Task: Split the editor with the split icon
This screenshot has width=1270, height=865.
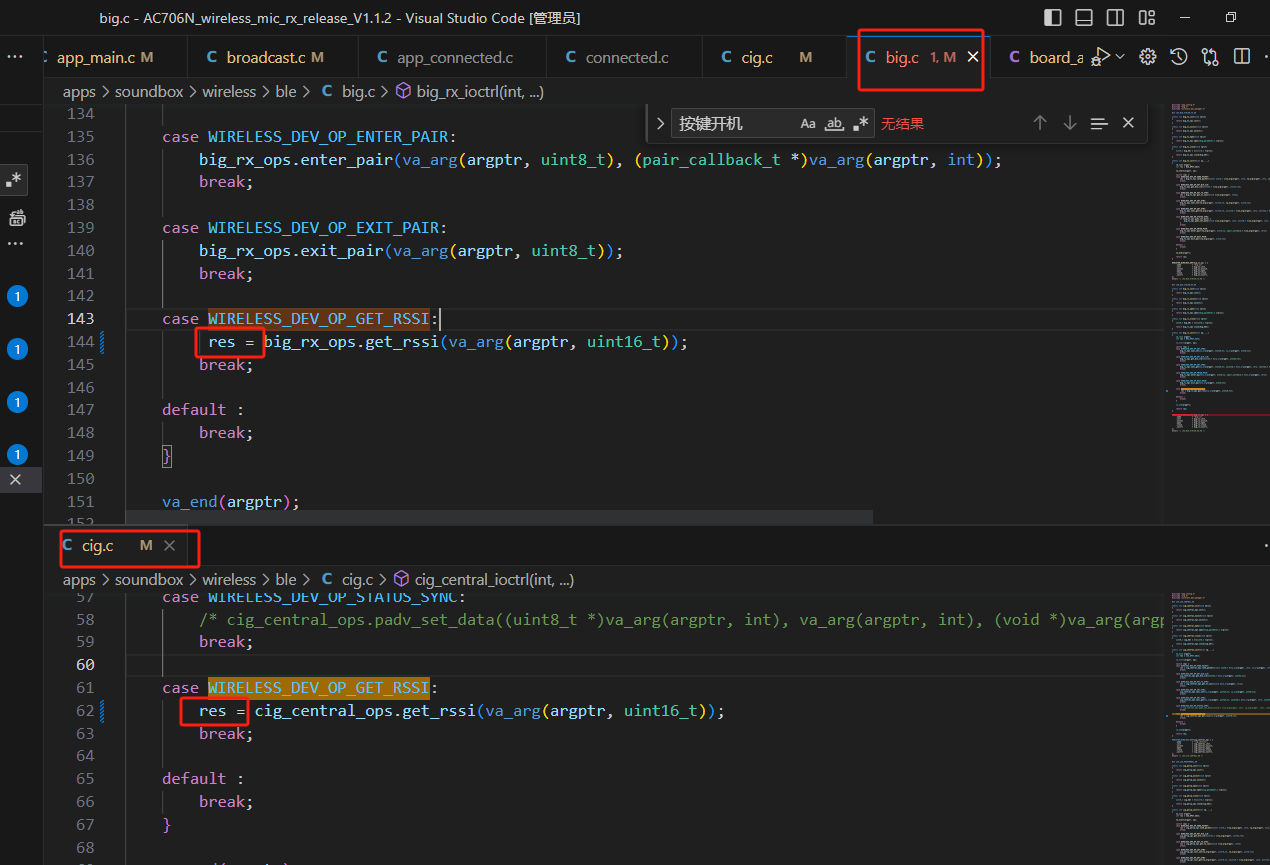Action: pyautogui.click(x=1242, y=57)
